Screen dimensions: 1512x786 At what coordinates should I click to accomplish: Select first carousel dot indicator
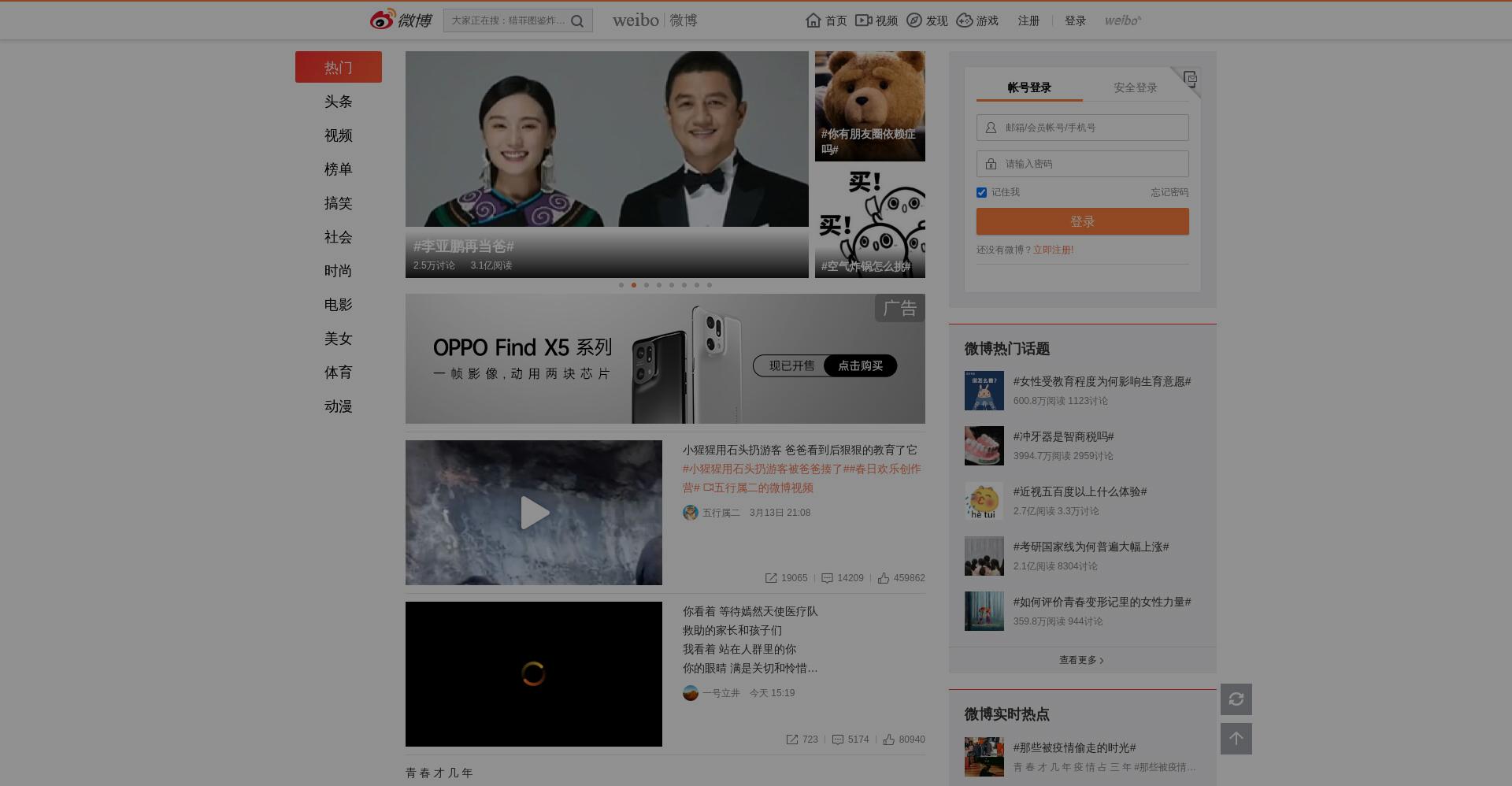click(621, 285)
